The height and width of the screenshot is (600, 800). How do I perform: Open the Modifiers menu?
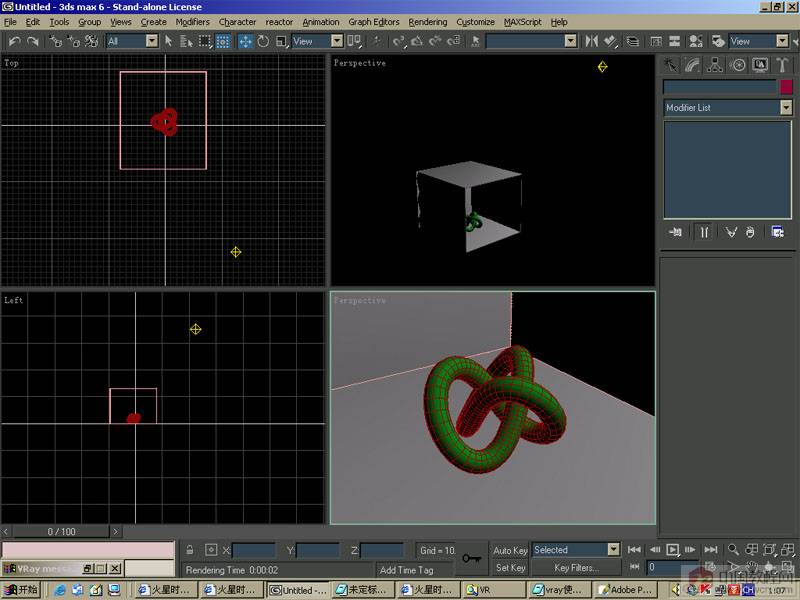[x=192, y=22]
